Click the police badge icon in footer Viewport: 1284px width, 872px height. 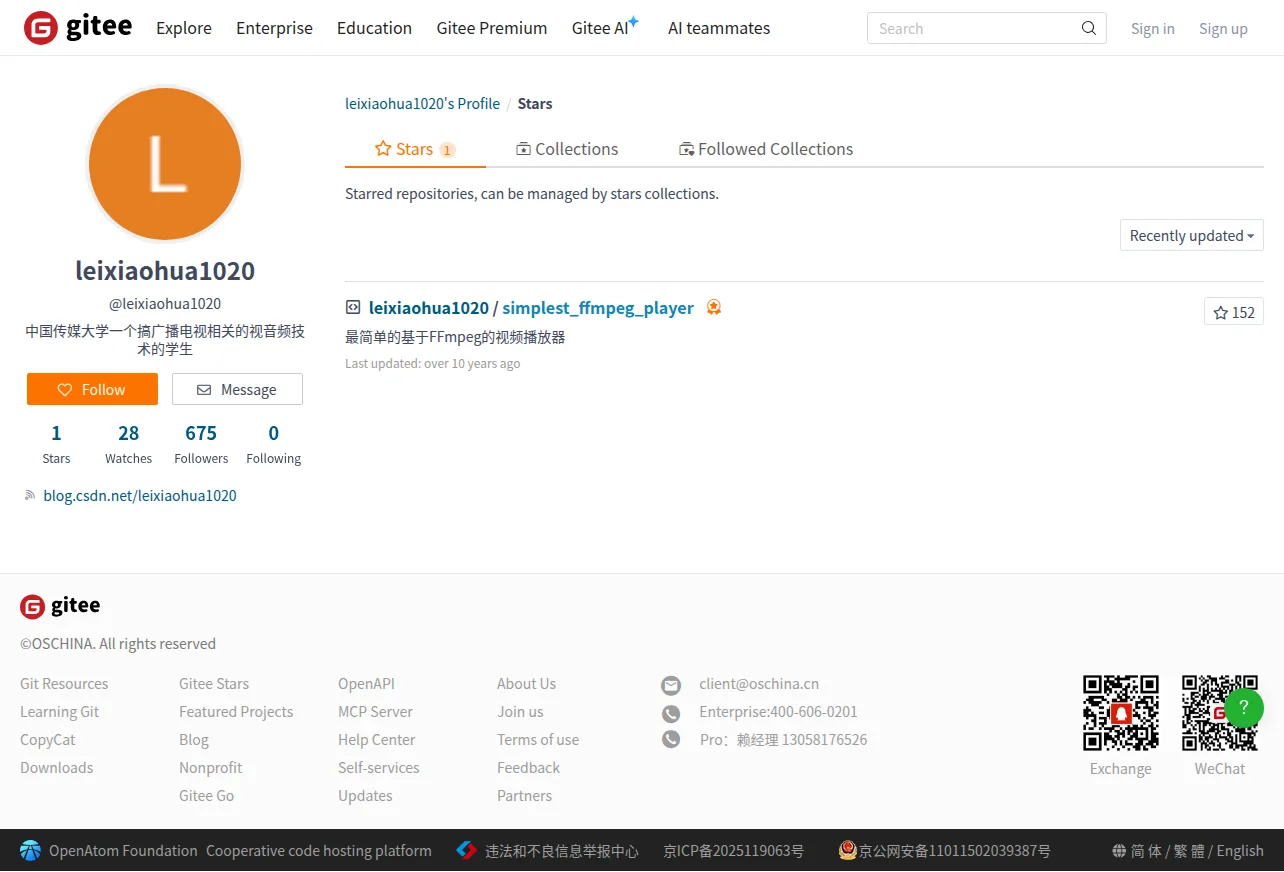point(848,851)
